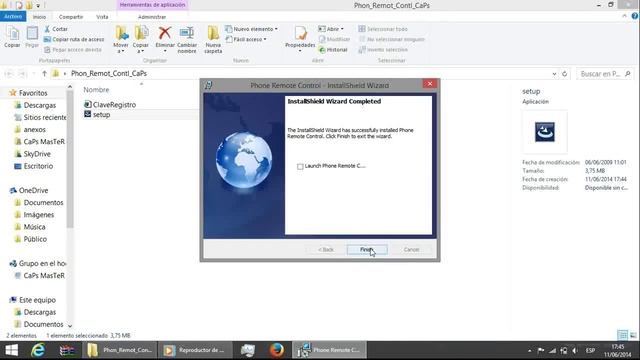
Task: Open Escritorio in sidebar
Action: (33, 166)
